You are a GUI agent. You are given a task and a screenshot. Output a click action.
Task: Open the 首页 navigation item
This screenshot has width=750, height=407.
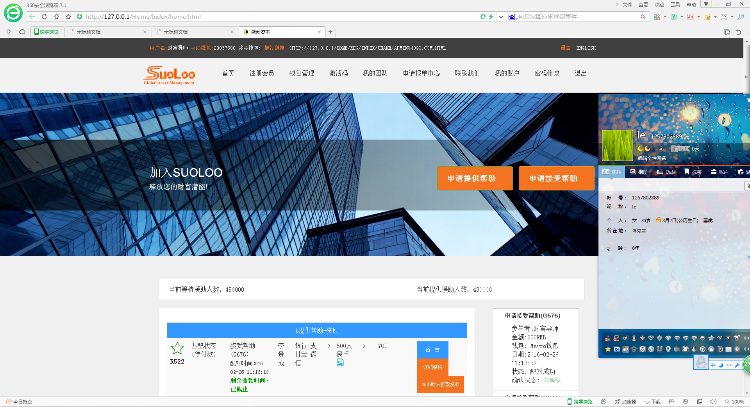click(x=228, y=73)
